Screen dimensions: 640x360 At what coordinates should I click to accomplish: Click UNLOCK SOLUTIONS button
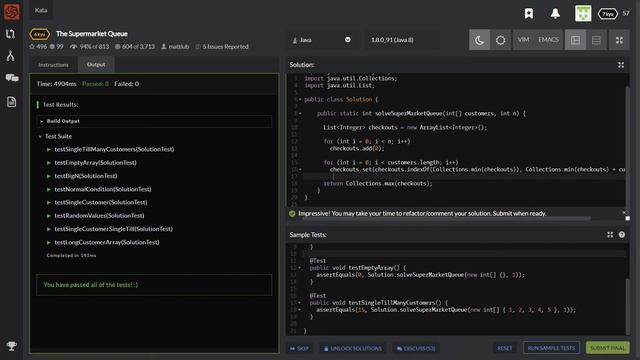pos(353,348)
